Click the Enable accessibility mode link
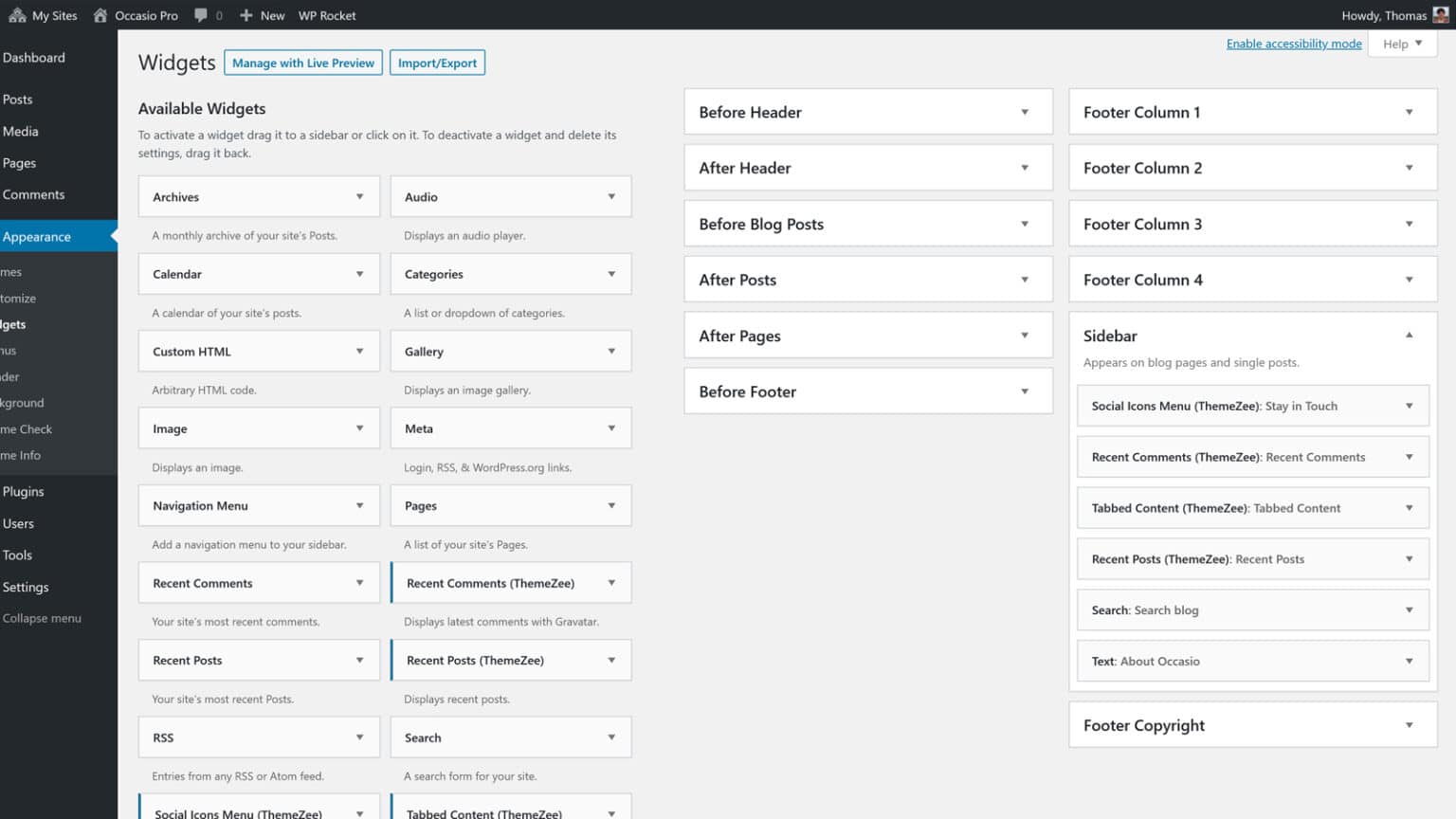The image size is (1456, 819). (1294, 44)
